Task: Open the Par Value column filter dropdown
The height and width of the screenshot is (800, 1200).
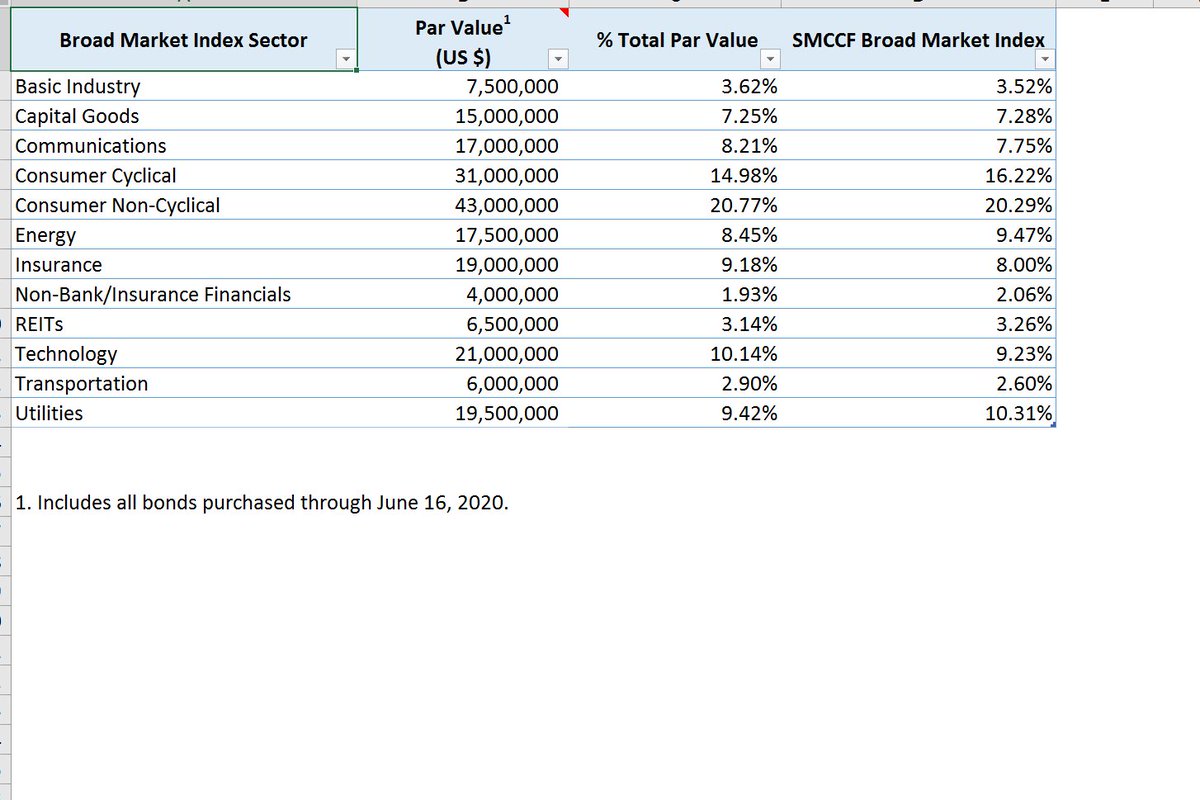Action: [559, 60]
